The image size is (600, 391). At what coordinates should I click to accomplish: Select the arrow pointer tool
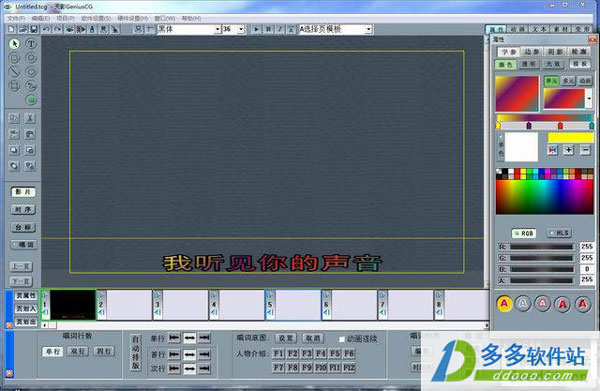[x=14, y=44]
